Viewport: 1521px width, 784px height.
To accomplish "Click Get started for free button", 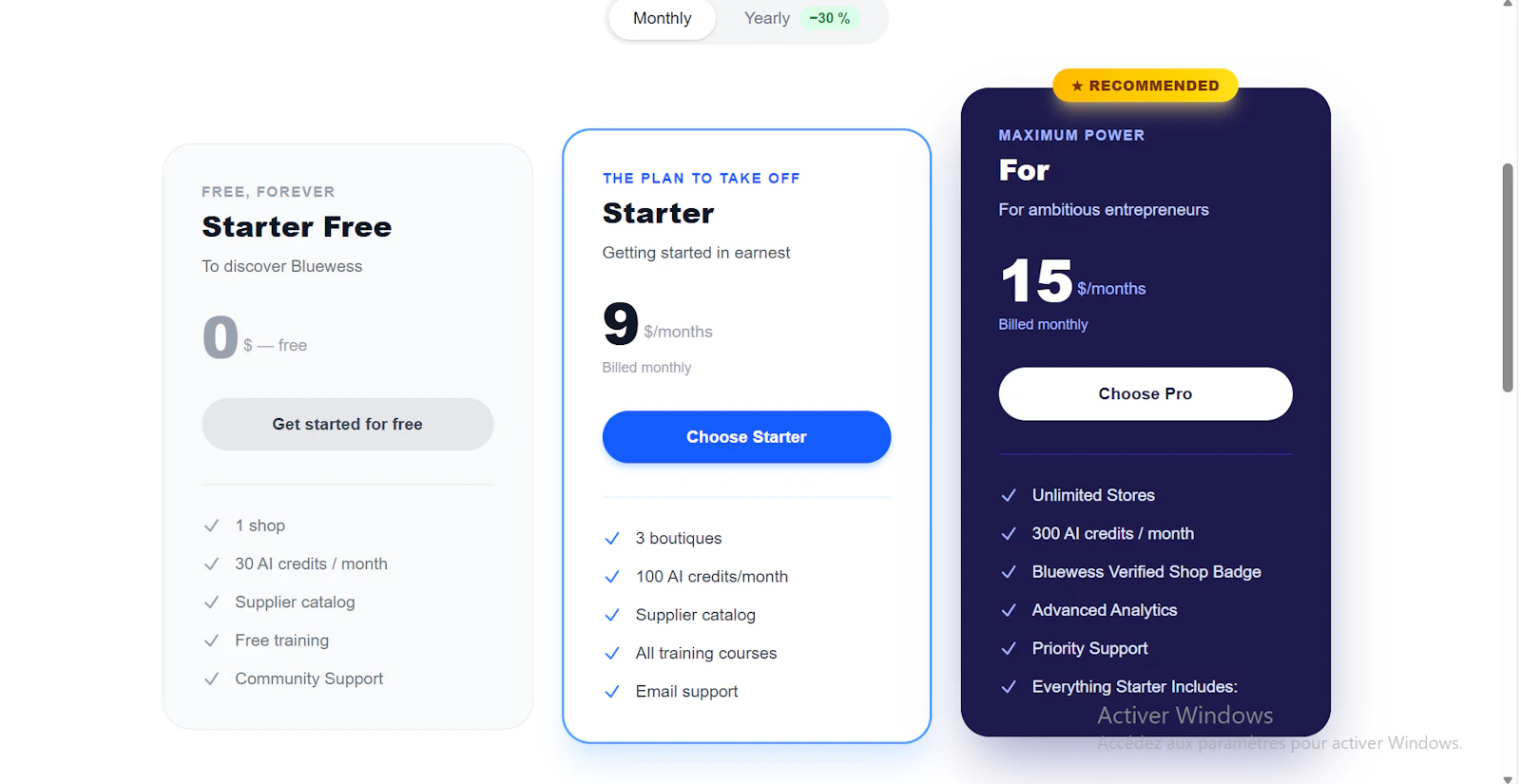I will [x=347, y=424].
